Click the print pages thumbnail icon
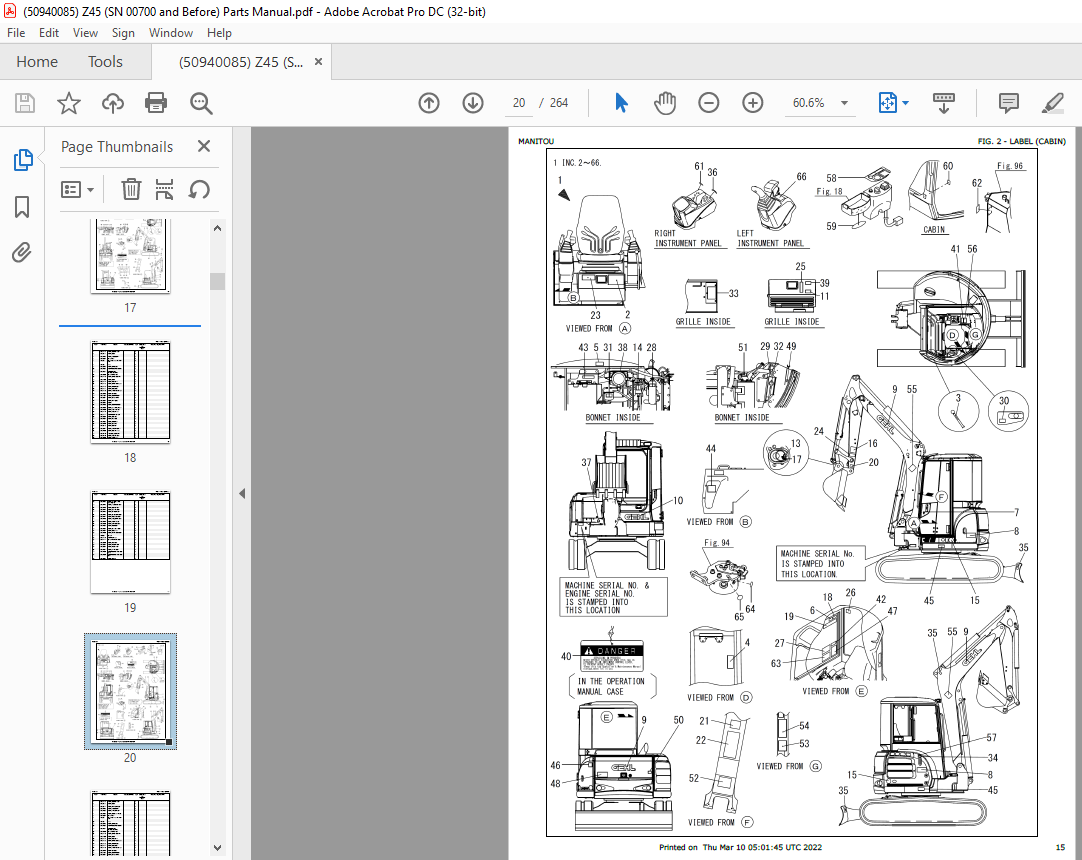 164,189
